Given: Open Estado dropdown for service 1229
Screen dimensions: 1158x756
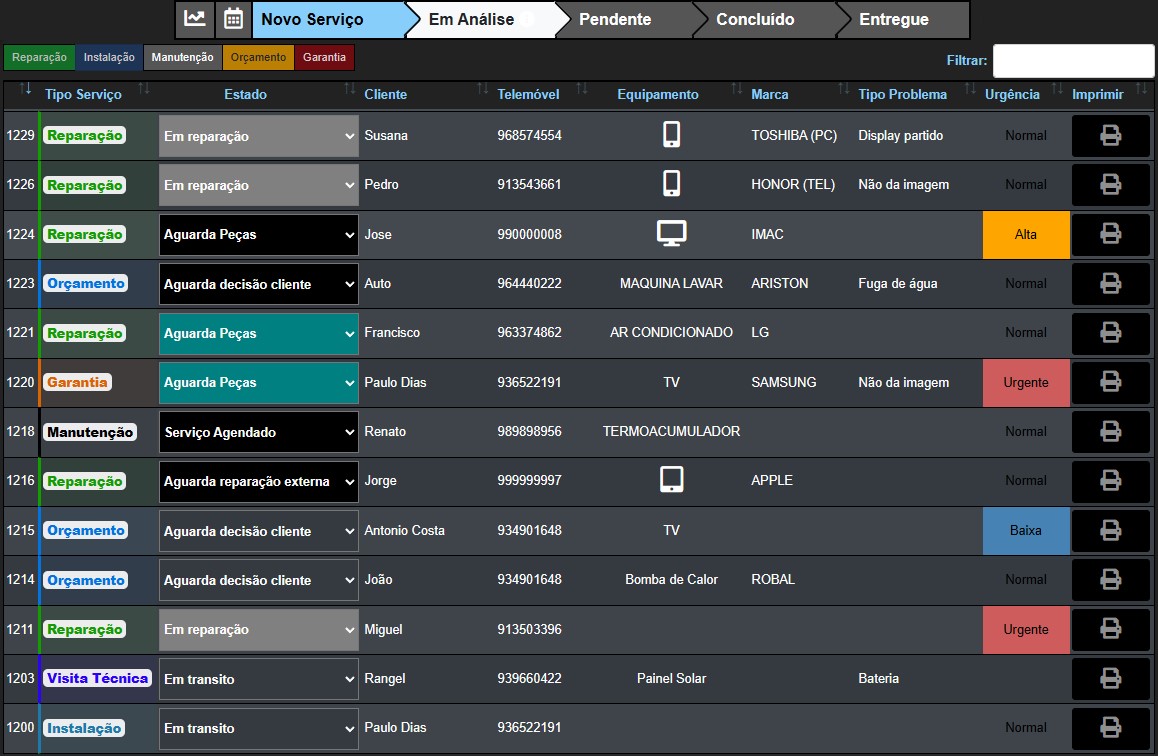Looking at the screenshot, I should (258, 136).
